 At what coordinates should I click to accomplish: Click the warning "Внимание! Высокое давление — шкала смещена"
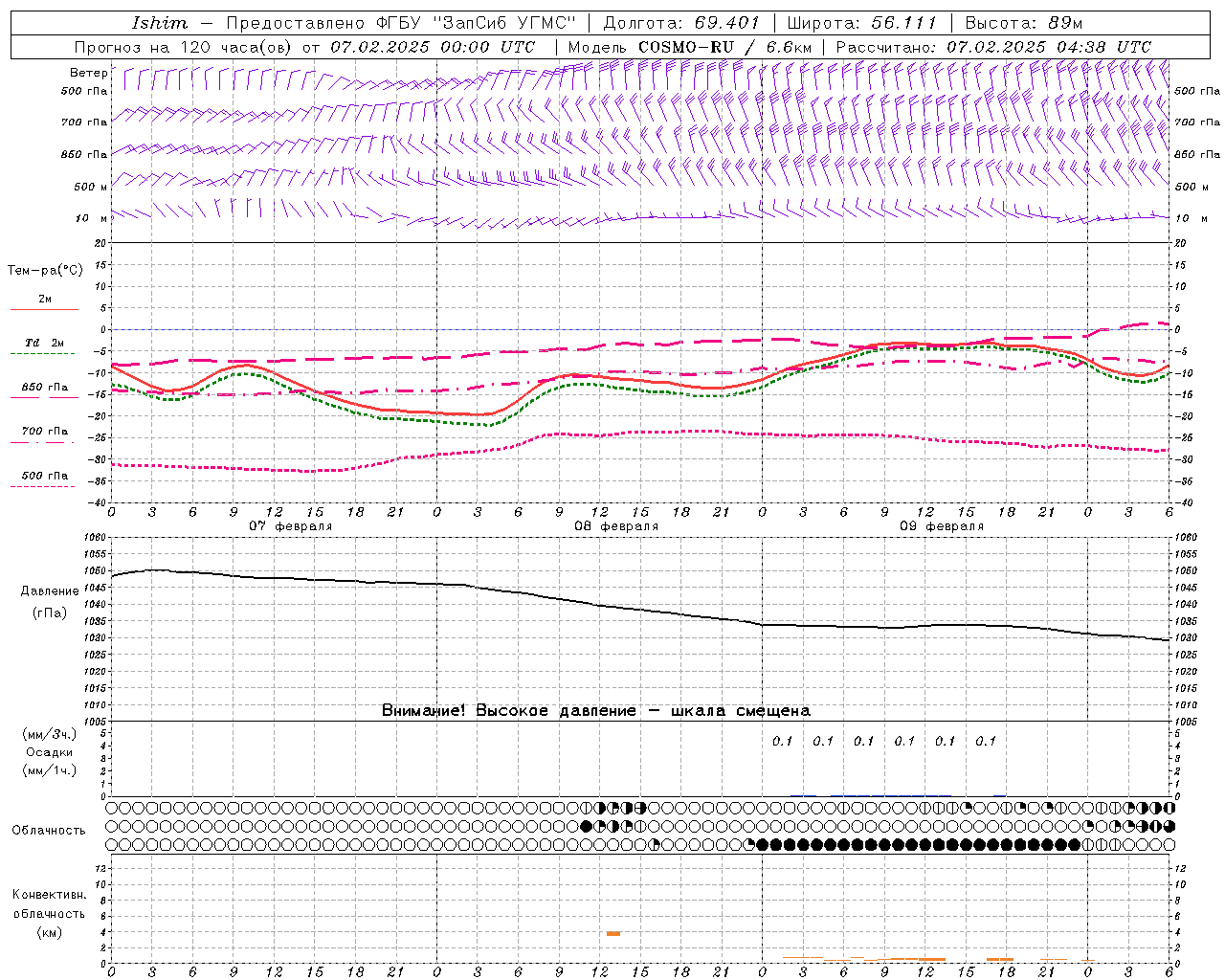tap(596, 710)
